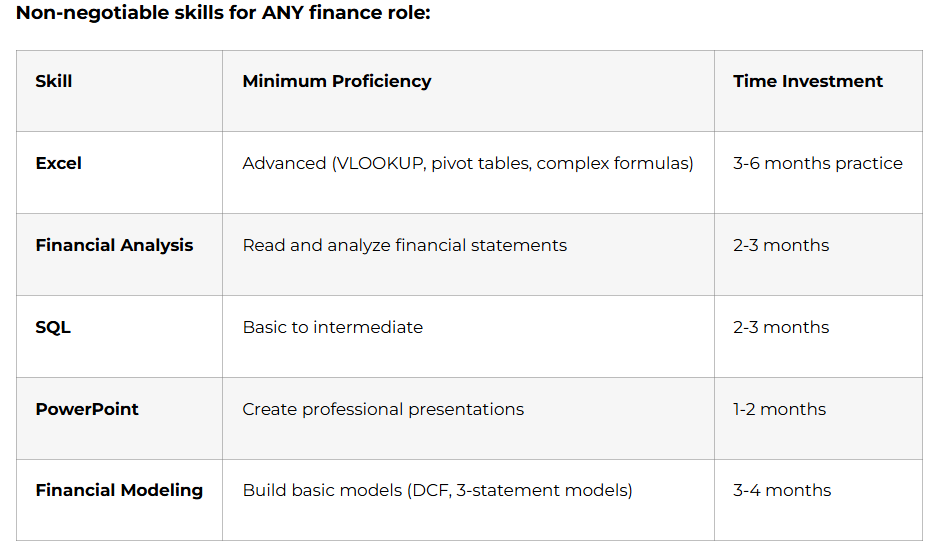Click 'Read and analyze financial statements' cell

404,246
